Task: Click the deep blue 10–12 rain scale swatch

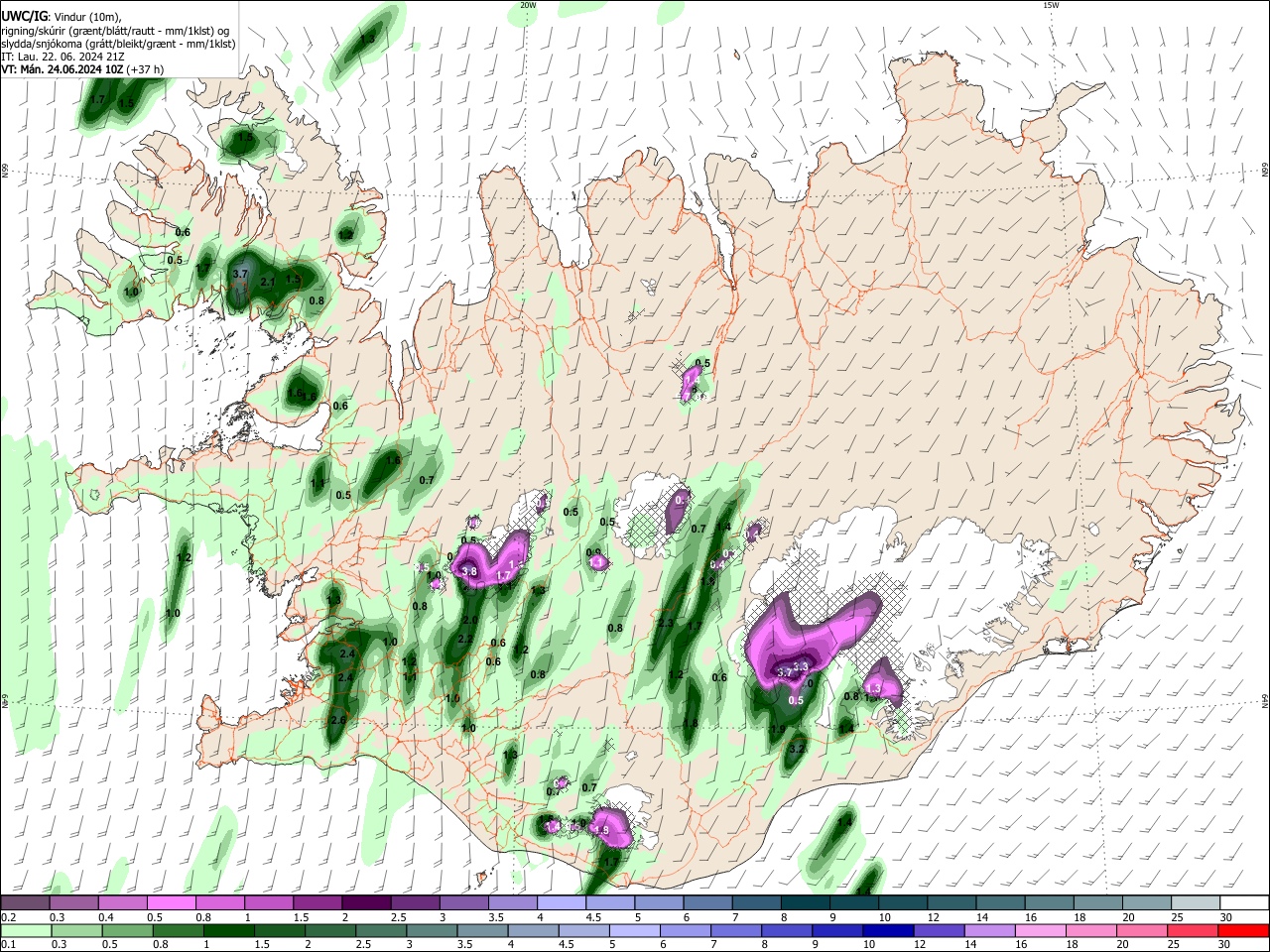Action: tap(888, 930)
